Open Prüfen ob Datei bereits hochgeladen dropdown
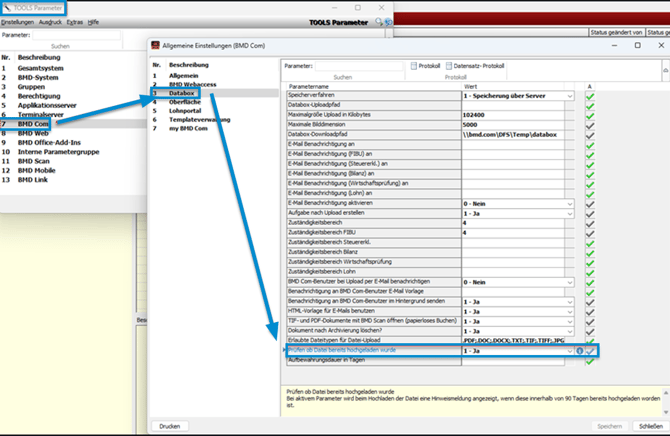This screenshot has width=670, height=436. (570, 351)
